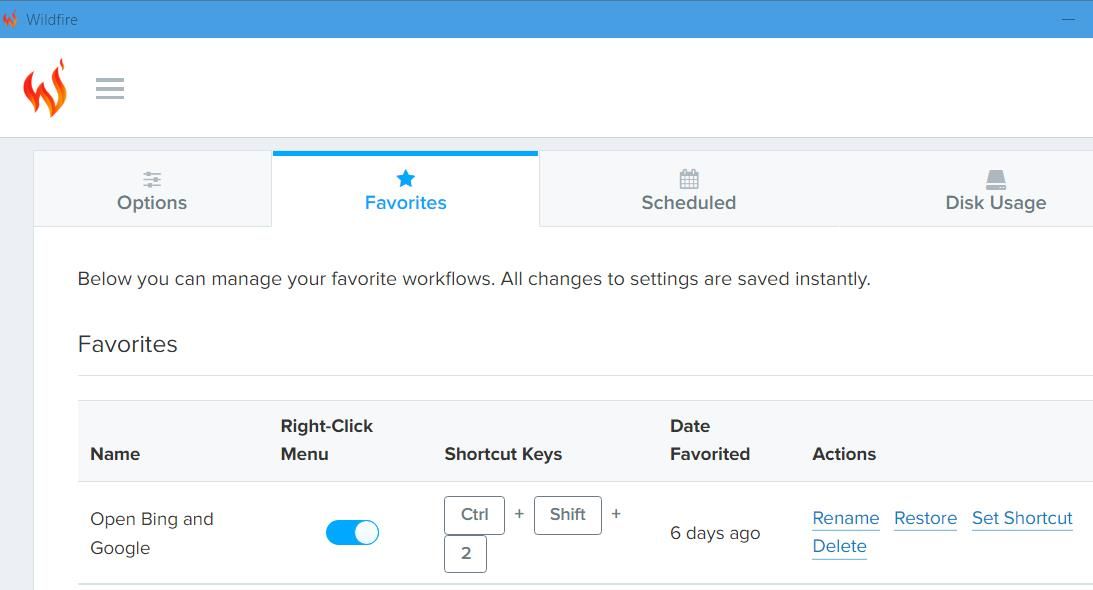Click the Wildfire title bar icon
Image resolution: width=1093 pixels, height=590 pixels.
10,19
